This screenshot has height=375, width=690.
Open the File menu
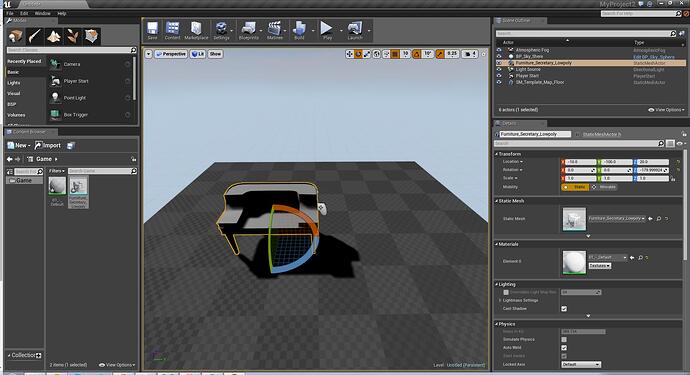pyautogui.click(x=10, y=13)
